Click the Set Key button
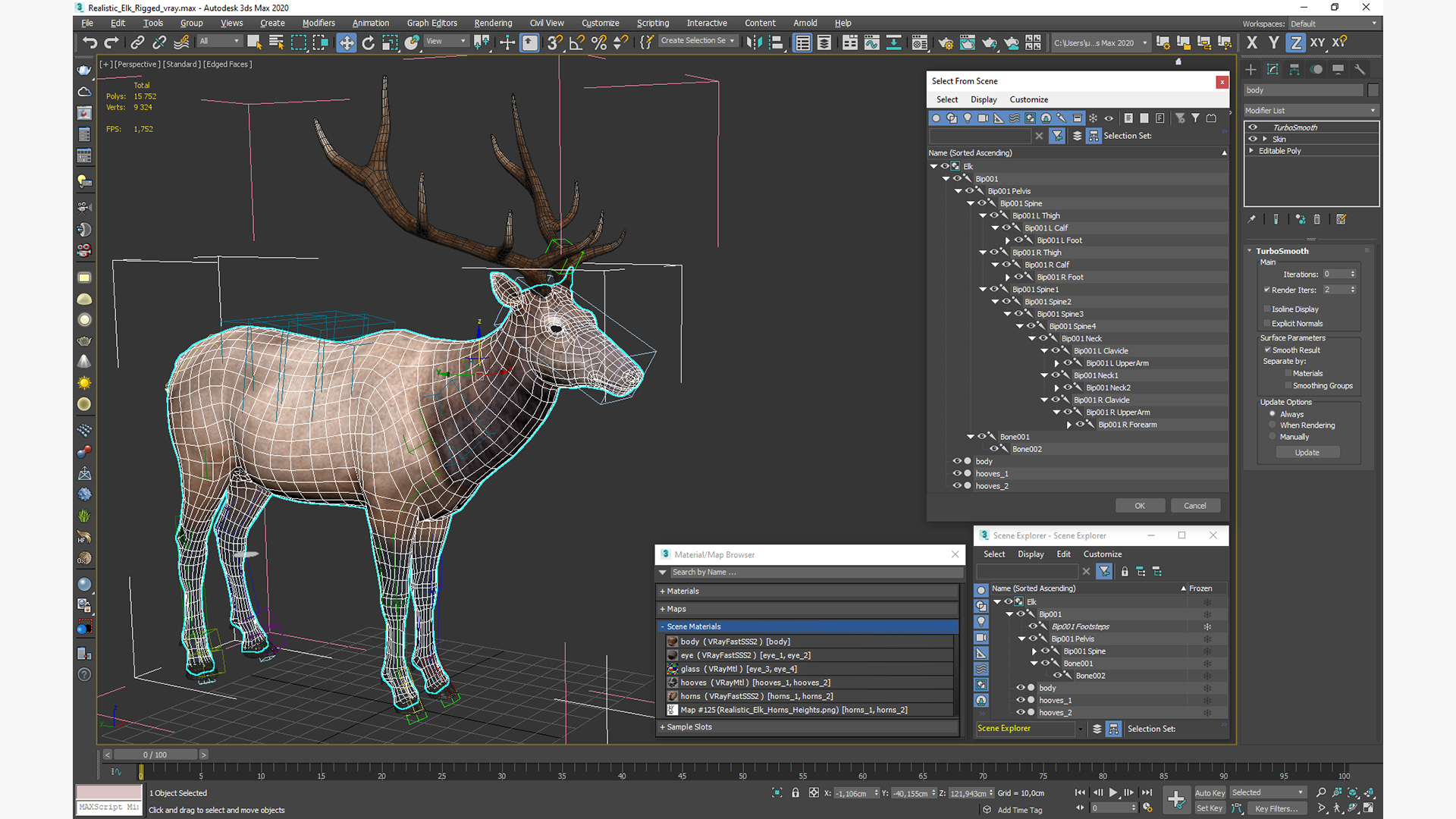The width and height of the screenshot is (1456, 819). tap(1210, 808)
